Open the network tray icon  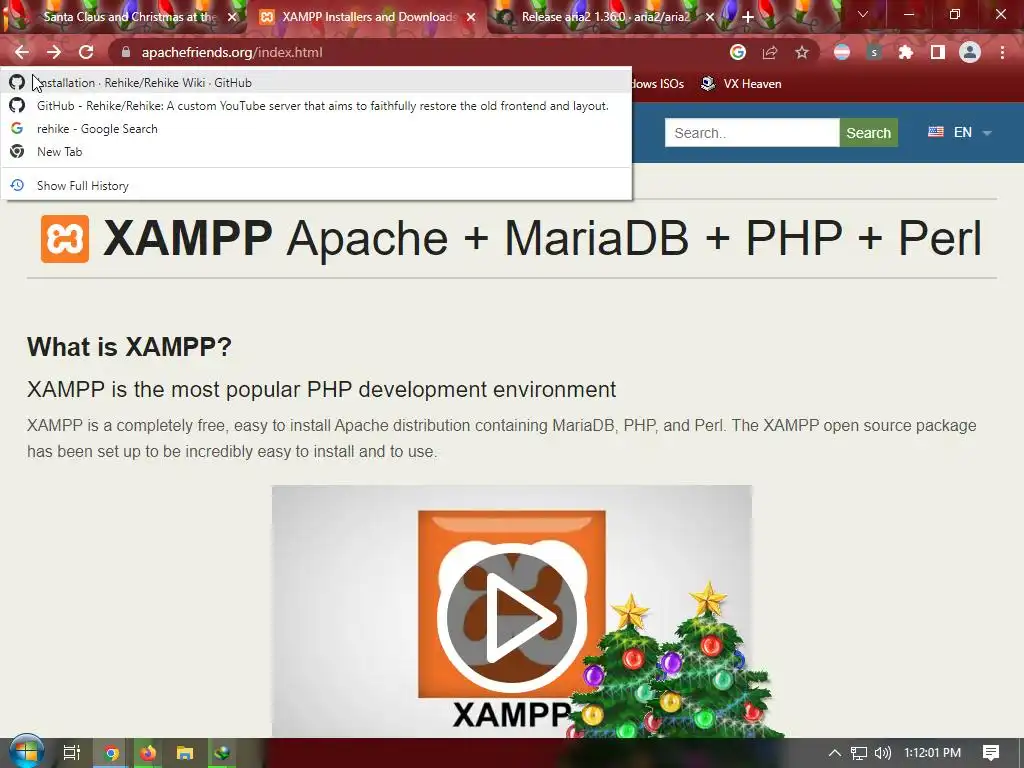click(859, 753)
